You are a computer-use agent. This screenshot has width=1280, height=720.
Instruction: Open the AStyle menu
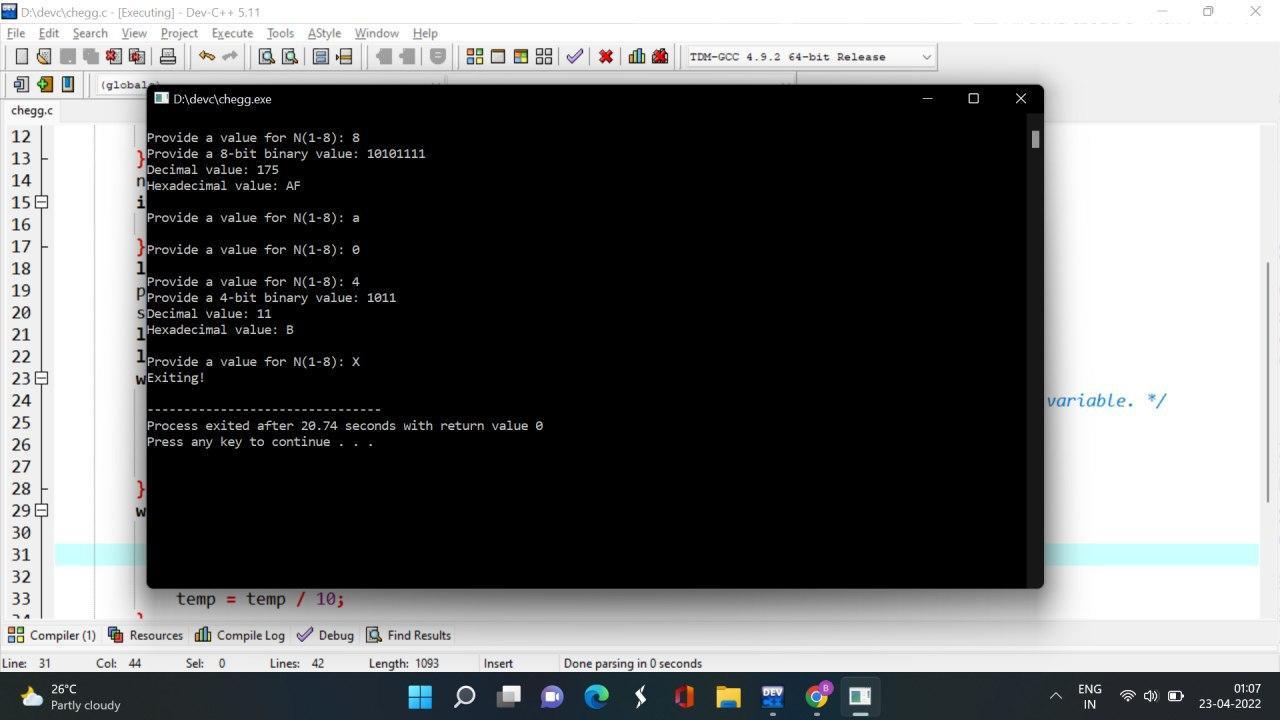[x=324, y=33]
